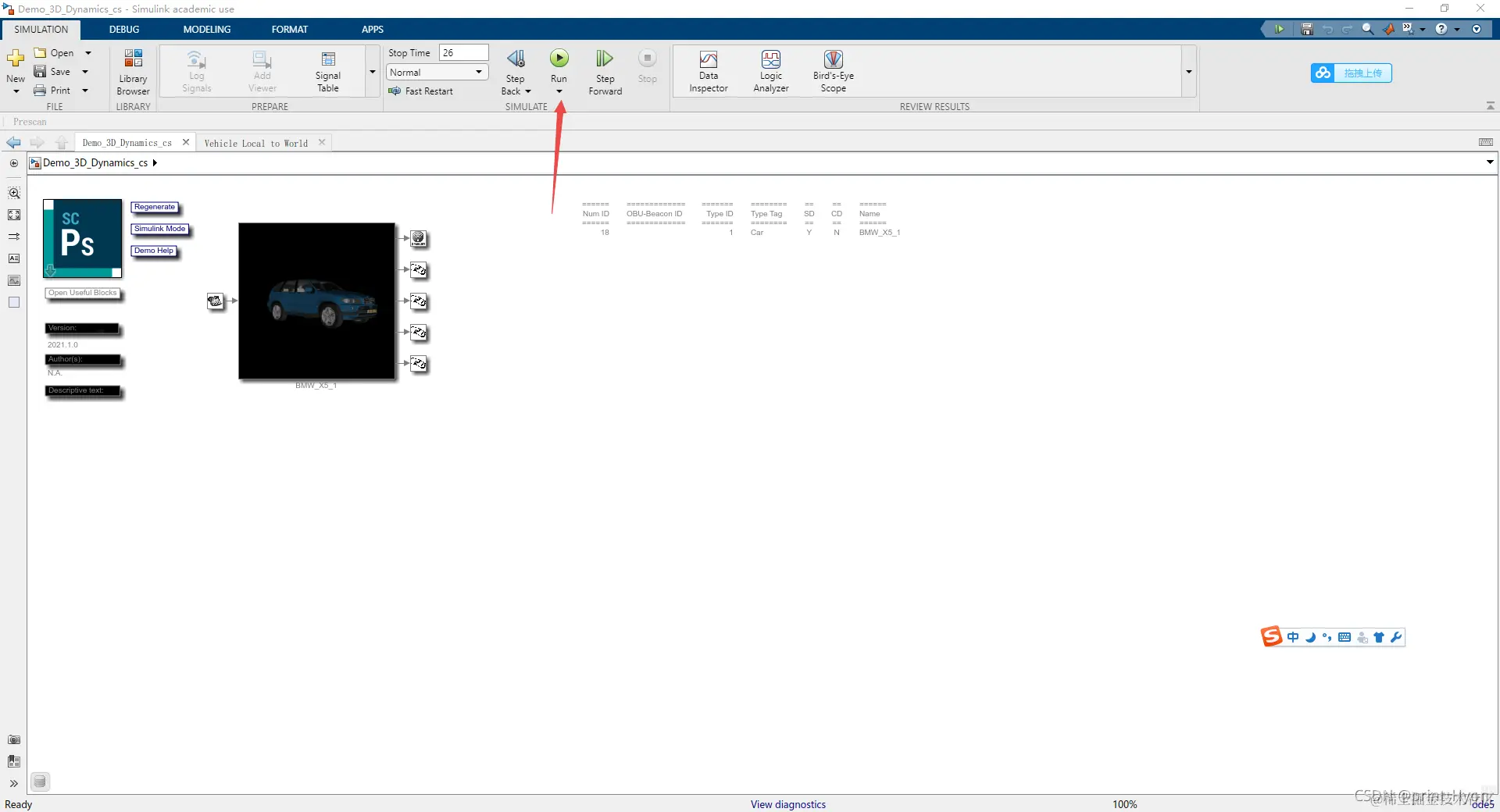Click the Simulink Mode button
Image resolution: width=1500 pixels, height=812 pixels.
click(x=160, y=230)
